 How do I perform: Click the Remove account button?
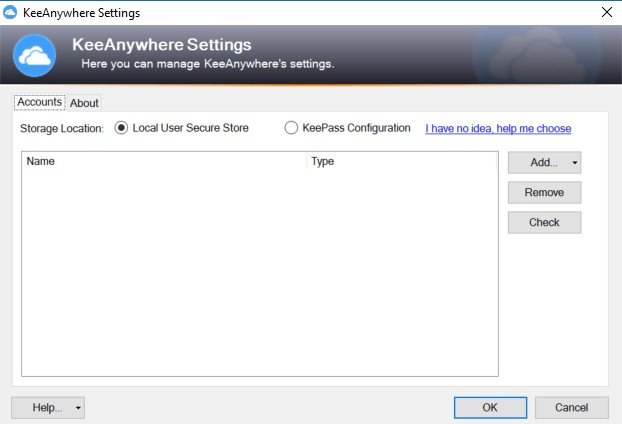tap(544, 192)
